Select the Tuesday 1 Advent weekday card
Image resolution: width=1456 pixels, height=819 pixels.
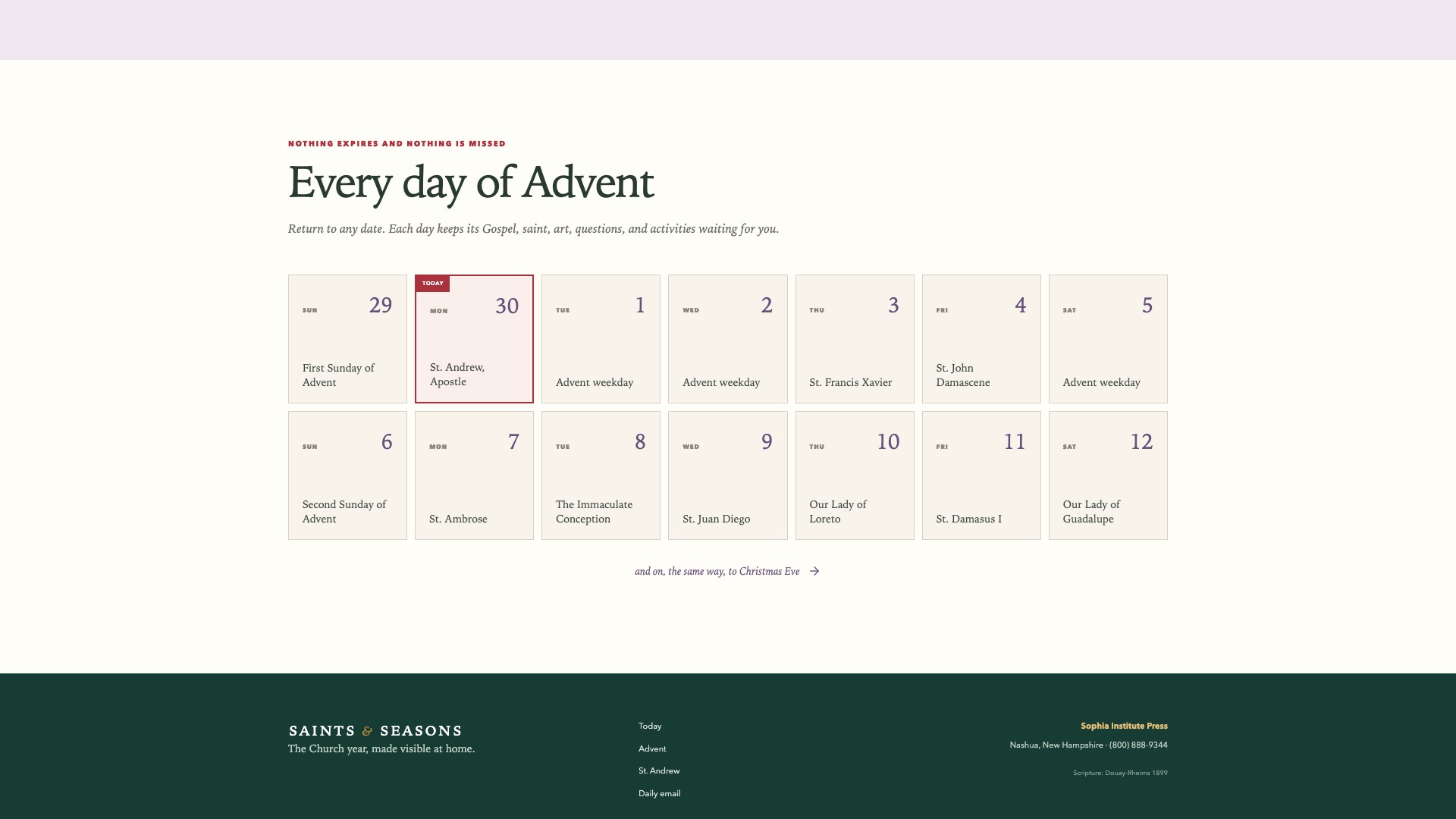[601, 339]
